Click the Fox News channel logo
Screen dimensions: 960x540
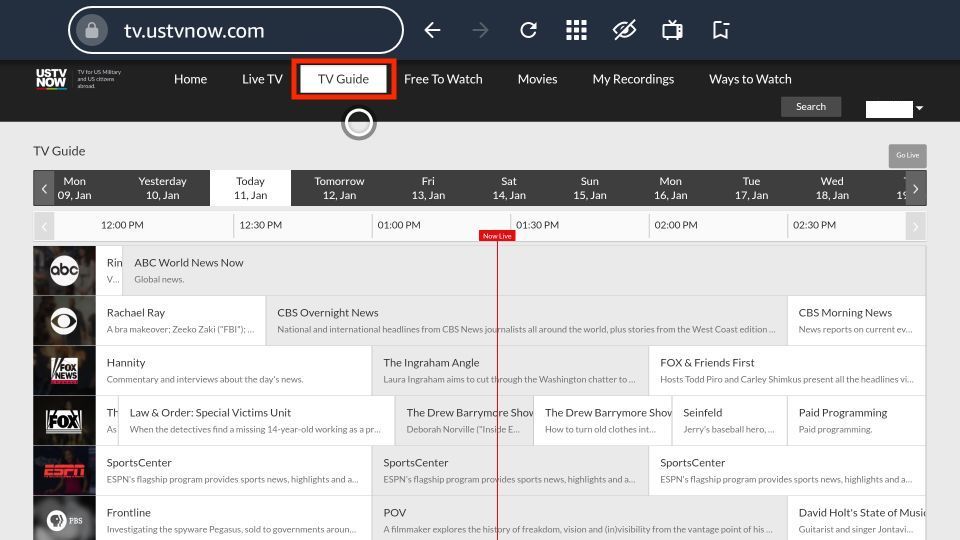pos(64,370)
